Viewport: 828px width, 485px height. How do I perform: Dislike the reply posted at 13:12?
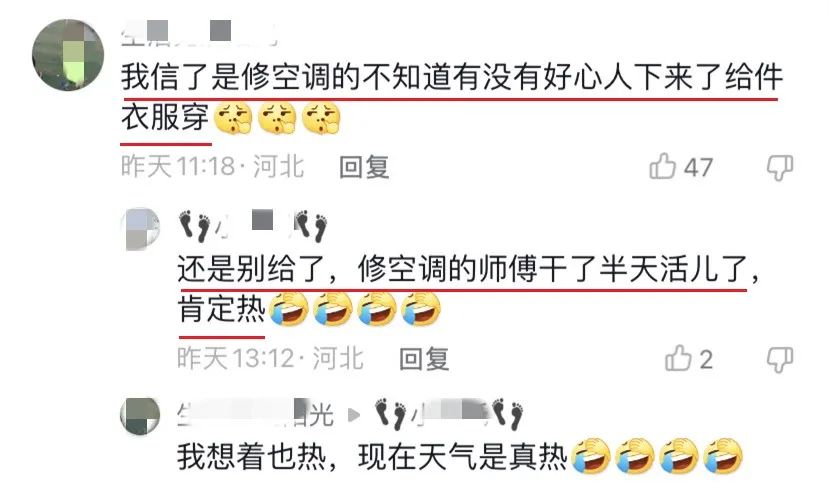click(780, 360)
